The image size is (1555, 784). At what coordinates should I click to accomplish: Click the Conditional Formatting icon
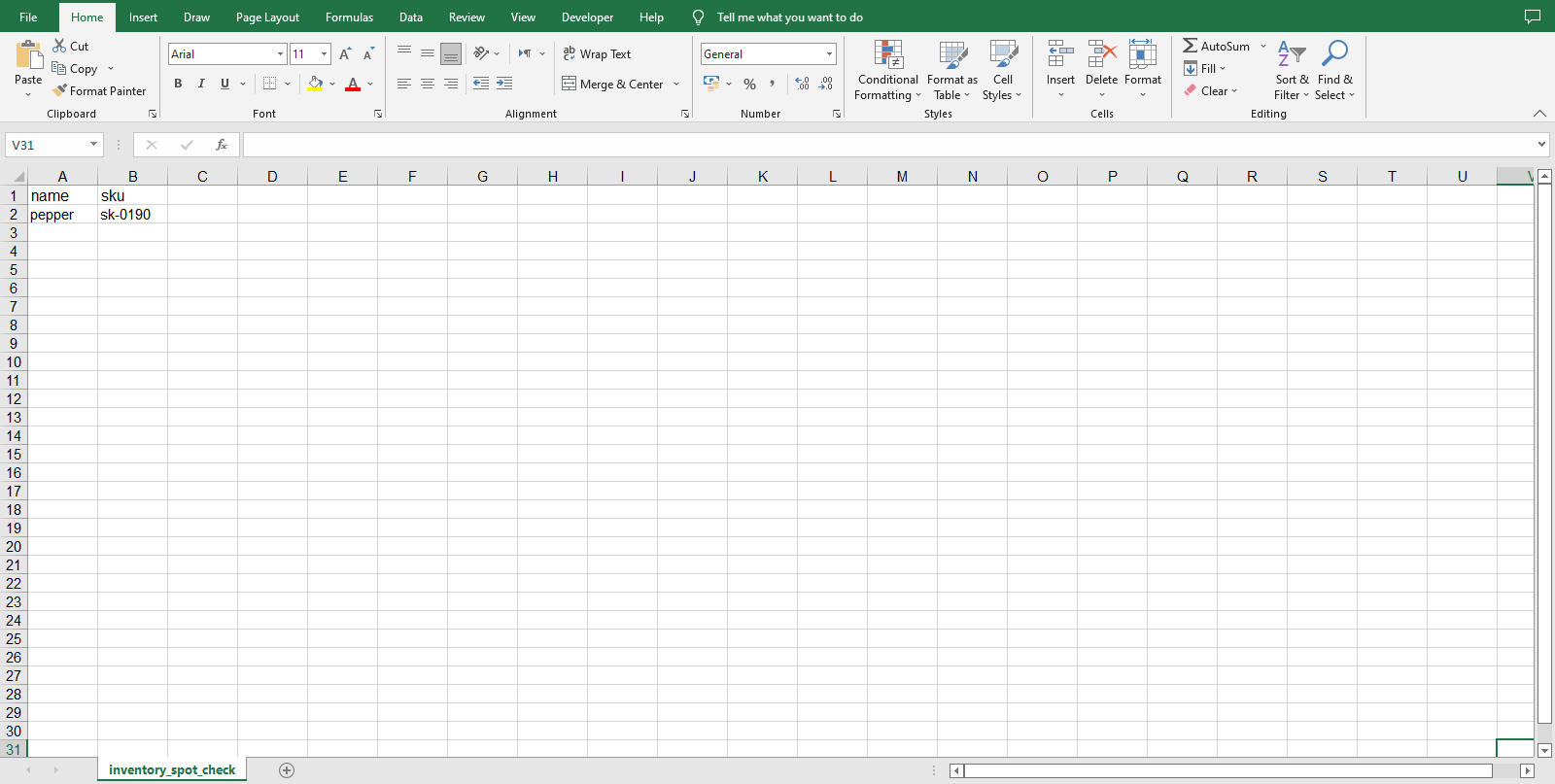888,54
